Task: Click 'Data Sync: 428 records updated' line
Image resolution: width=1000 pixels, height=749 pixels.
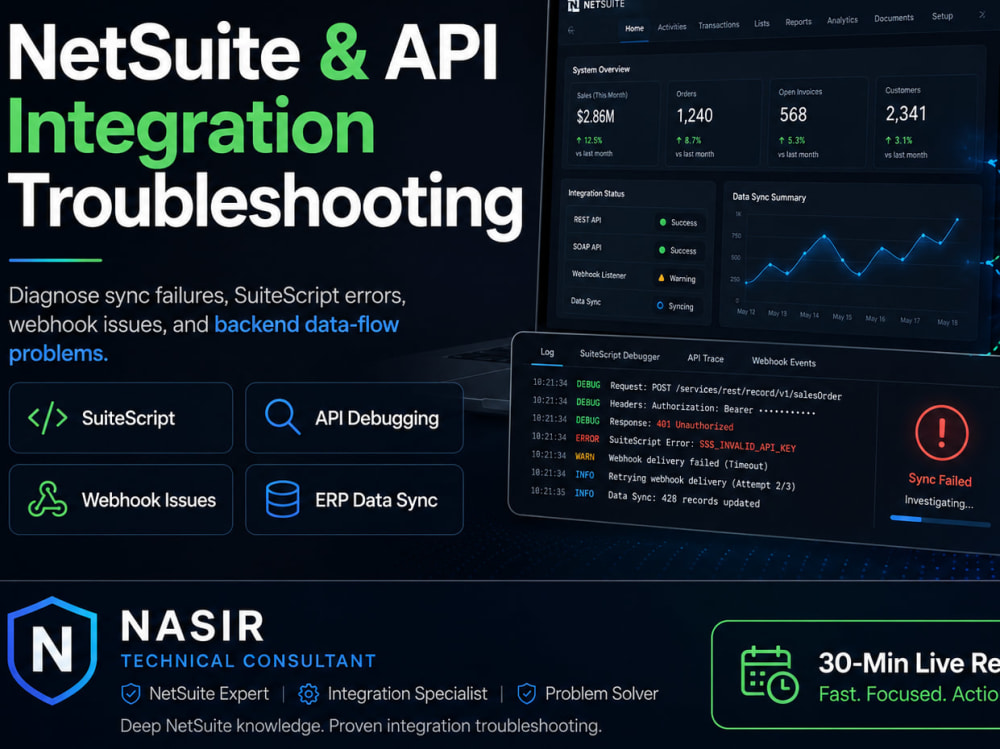Action: click(x=683, y=498)
